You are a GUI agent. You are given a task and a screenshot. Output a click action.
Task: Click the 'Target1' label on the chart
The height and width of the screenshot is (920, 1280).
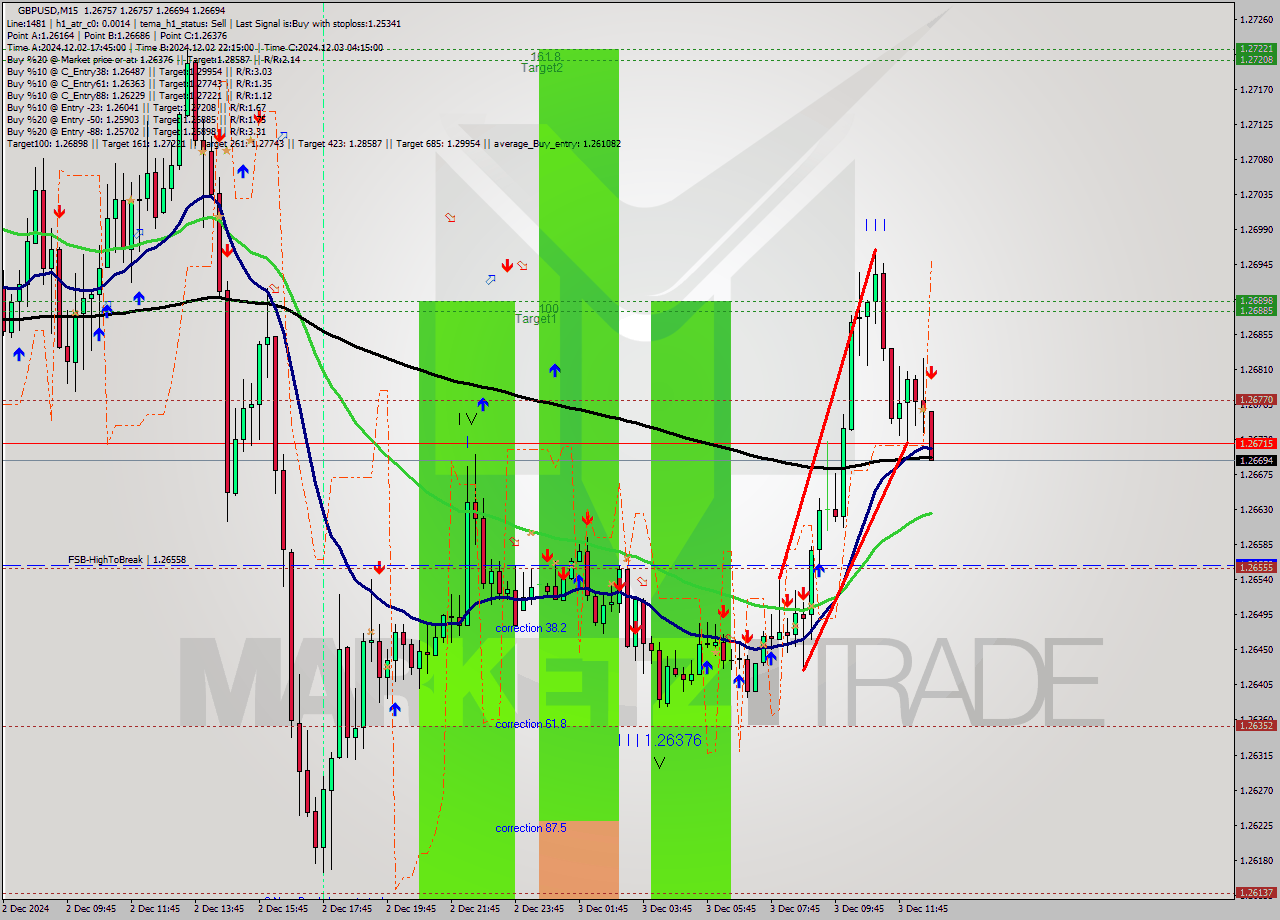click(536, 319)
